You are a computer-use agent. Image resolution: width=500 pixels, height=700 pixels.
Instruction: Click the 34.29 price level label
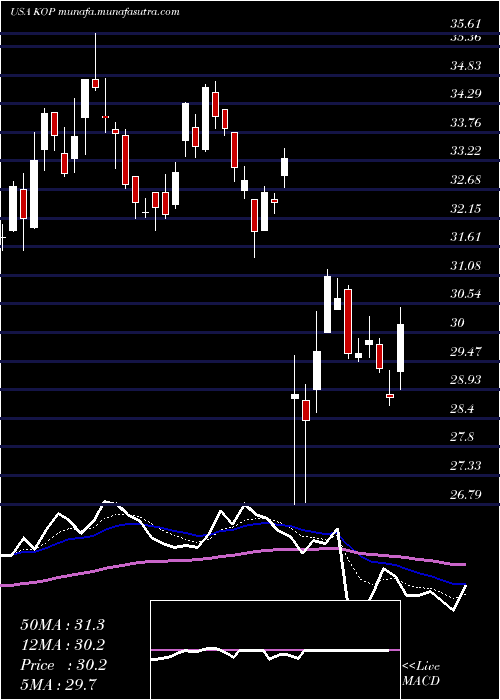465,94
